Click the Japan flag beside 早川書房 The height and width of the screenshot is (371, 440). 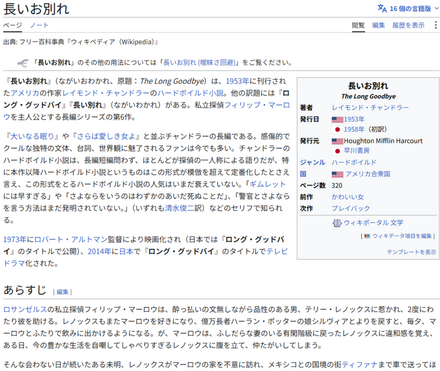coord(337,151)
